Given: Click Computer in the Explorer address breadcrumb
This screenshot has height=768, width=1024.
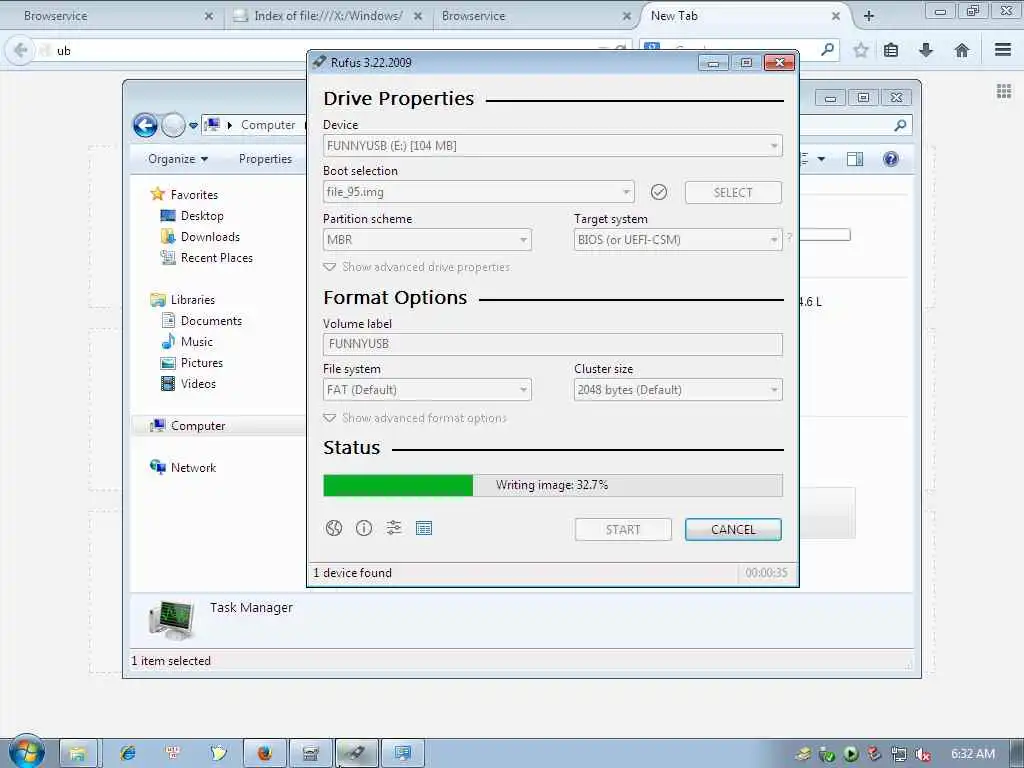Looking at the screenshot, I should (268, 125).
